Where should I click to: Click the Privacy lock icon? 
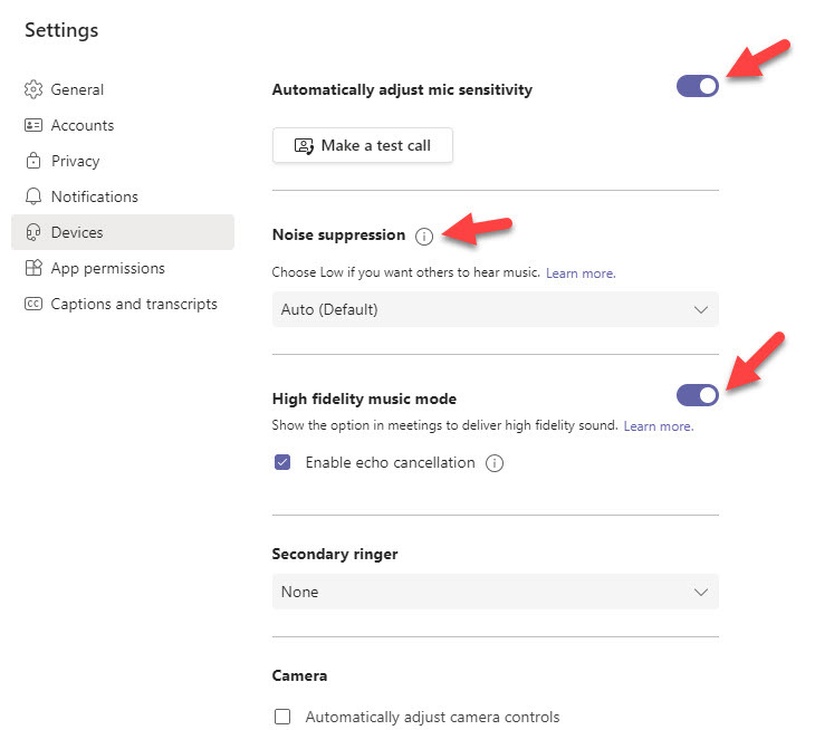click(x=34, y=161)
